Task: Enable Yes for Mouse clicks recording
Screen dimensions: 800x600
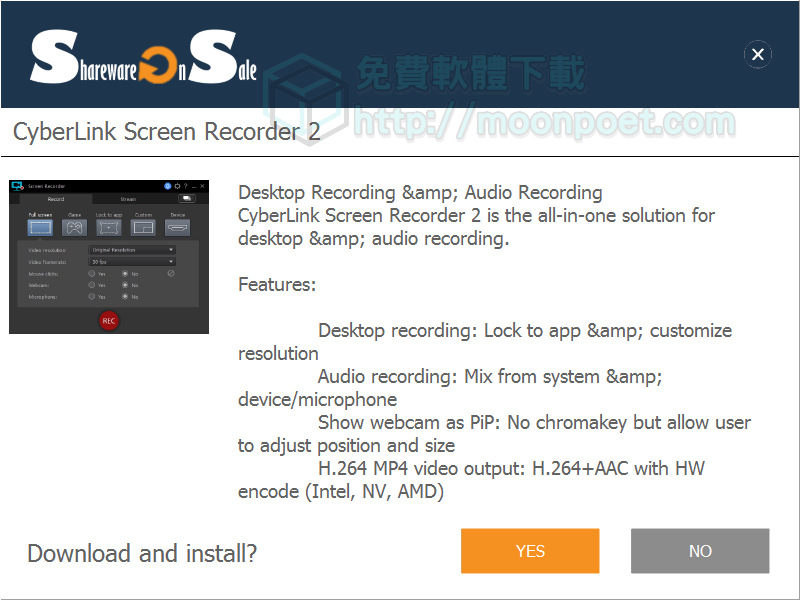Action: [x=92, y=274]
